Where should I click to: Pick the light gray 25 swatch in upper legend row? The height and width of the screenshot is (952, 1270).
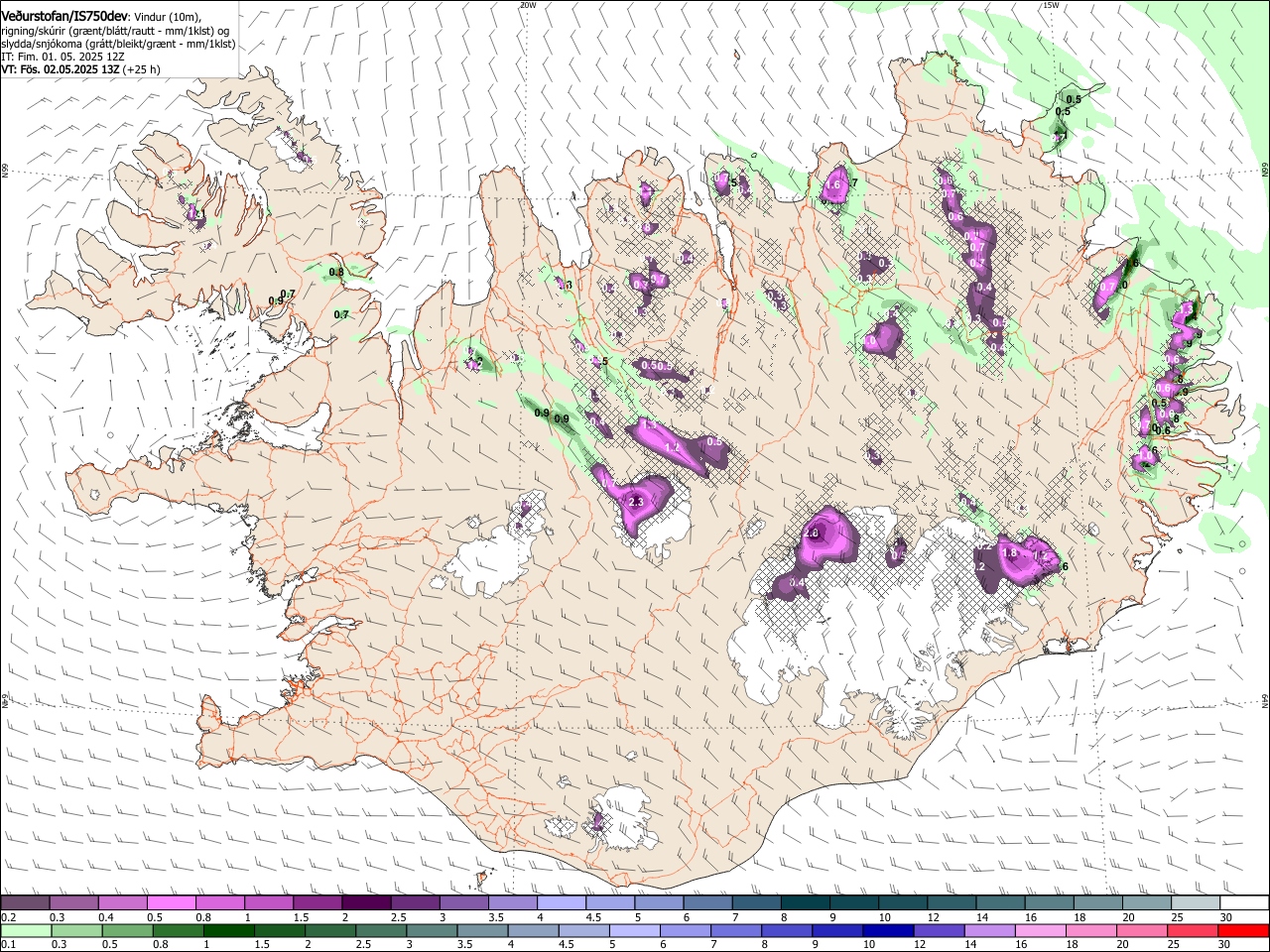1196,903
